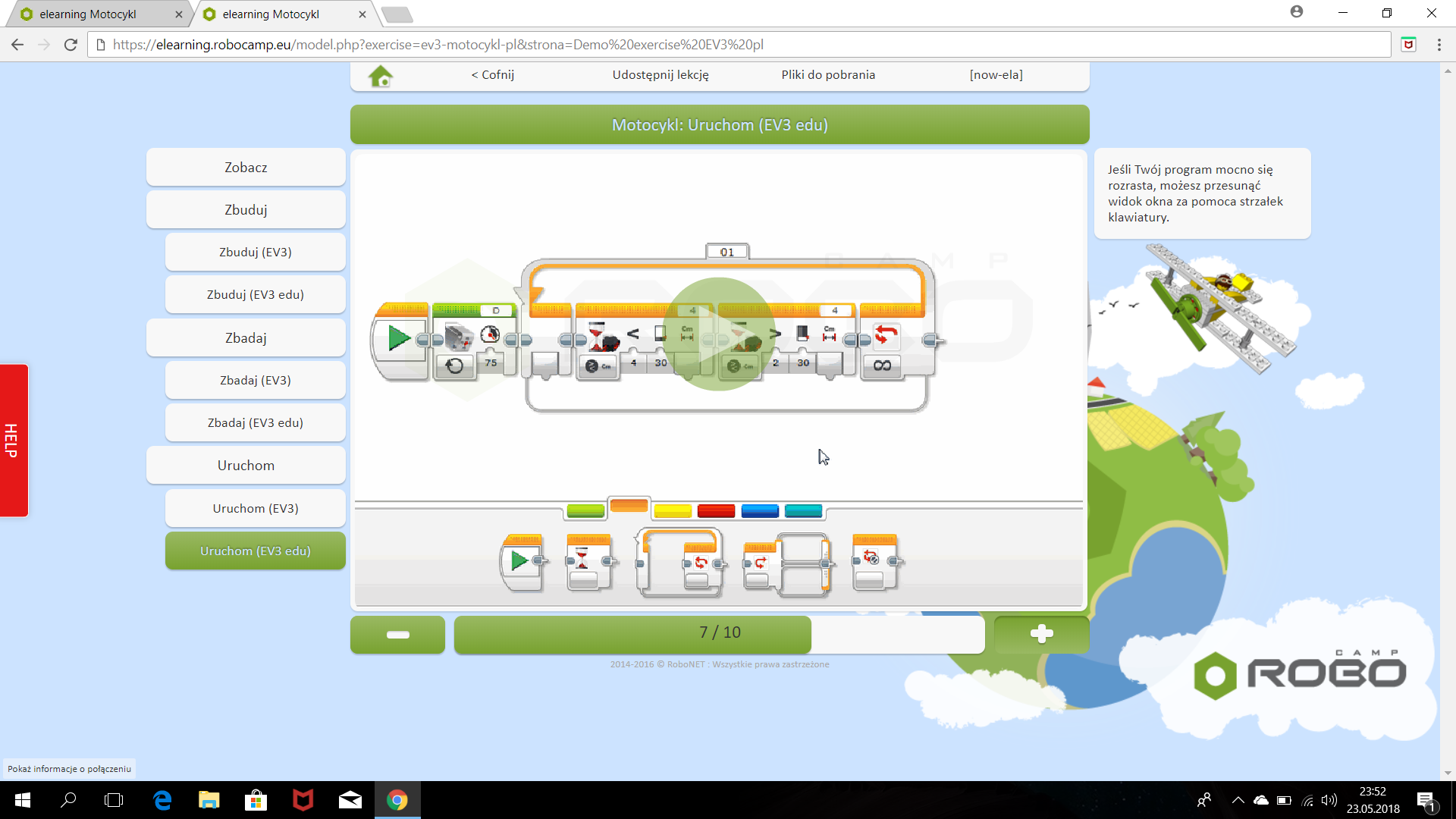Select the active Uruchom (EV3 edu) item

[256, 551]
